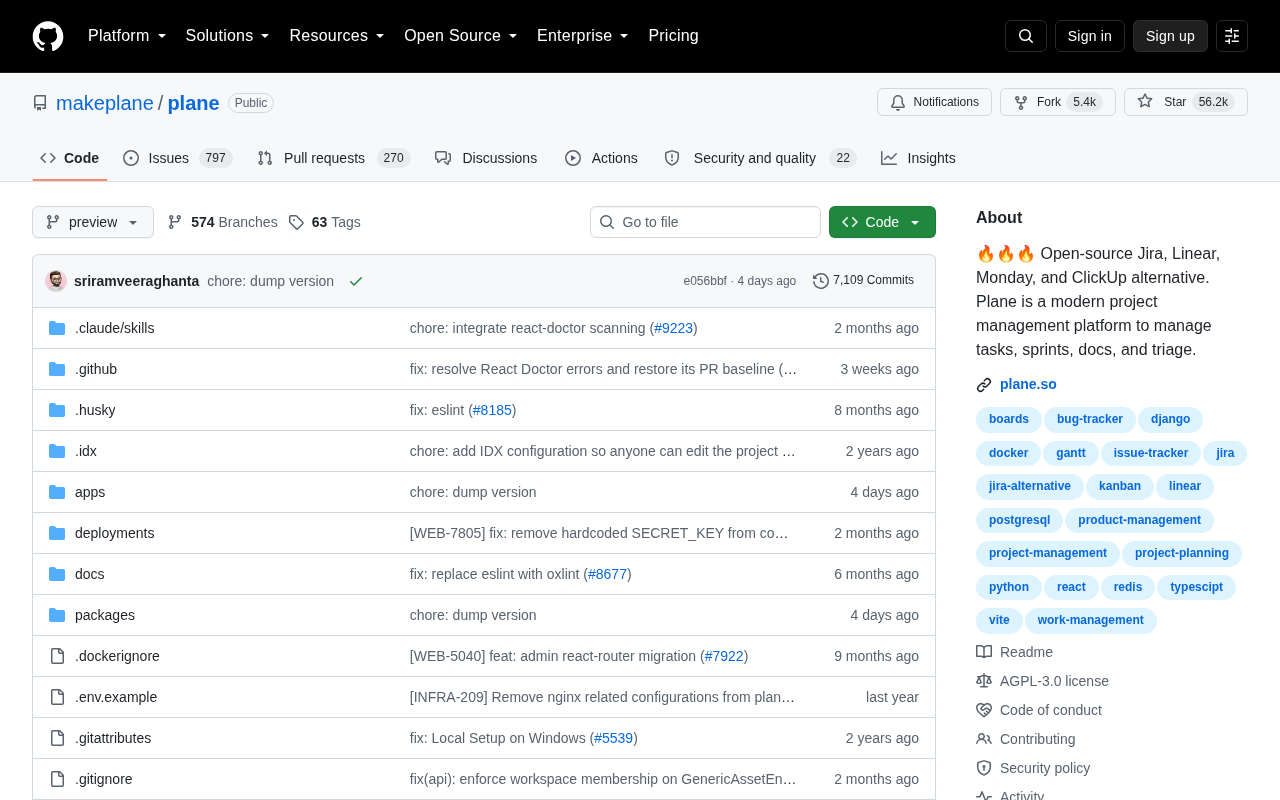Viewport: 1280px width, 800px height.
Task: Click the Notifications button
Action: pyautogui.click(x=934, y=102)
